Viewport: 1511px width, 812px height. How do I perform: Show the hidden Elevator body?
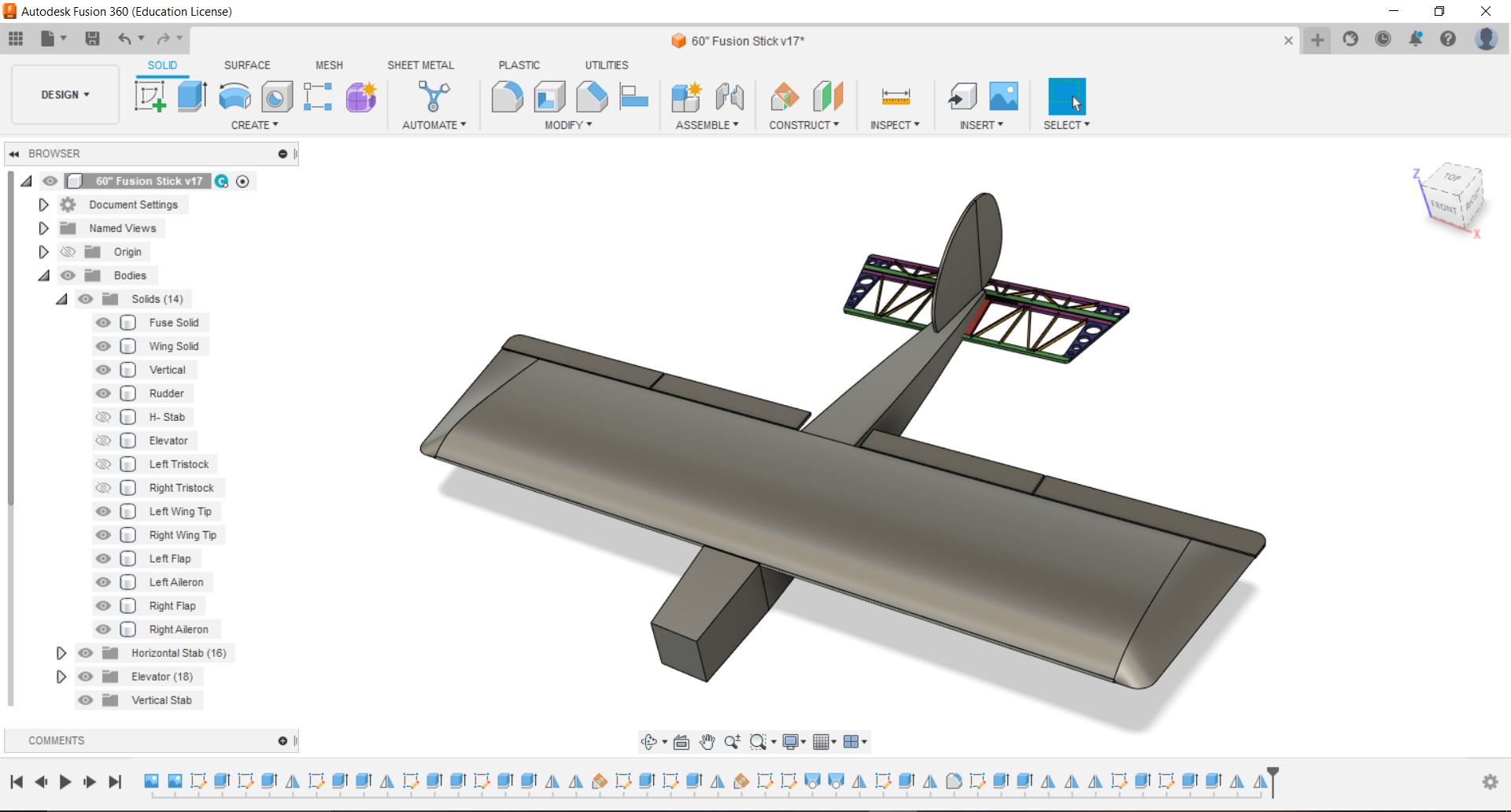(103, 441)
